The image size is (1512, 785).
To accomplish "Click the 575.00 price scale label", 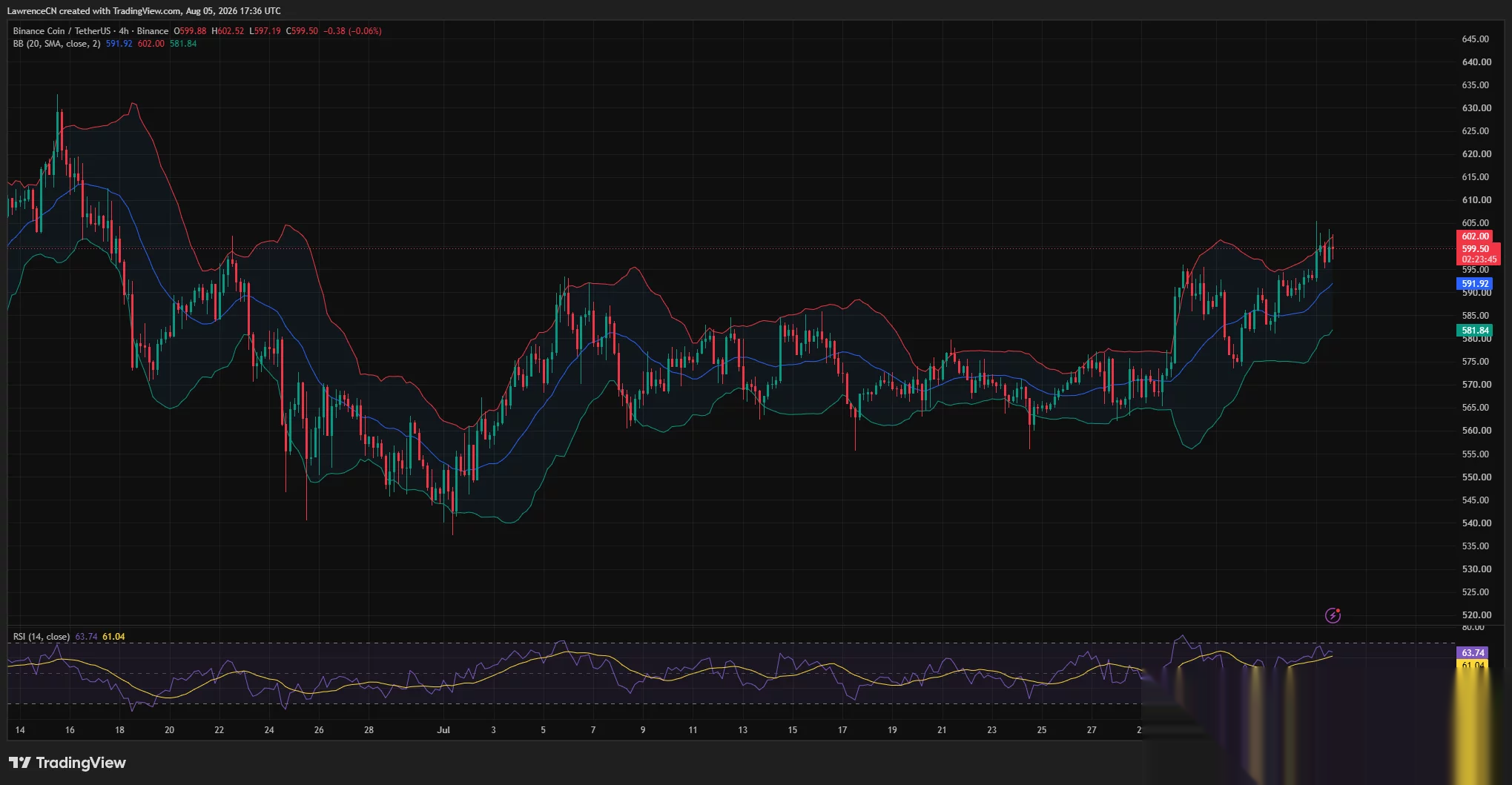I will click(1476, 362).
